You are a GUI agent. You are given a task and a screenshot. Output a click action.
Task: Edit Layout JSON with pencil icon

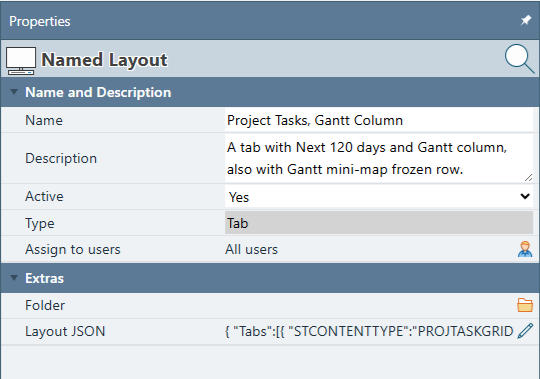525,331
